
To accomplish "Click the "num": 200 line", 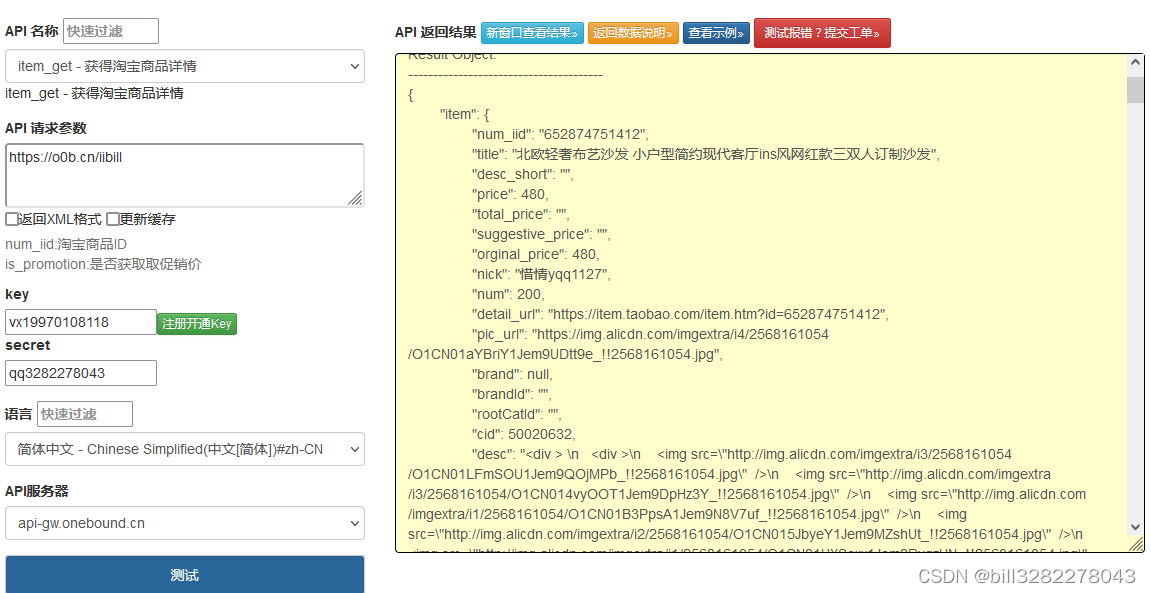I will tap(508, 294).
